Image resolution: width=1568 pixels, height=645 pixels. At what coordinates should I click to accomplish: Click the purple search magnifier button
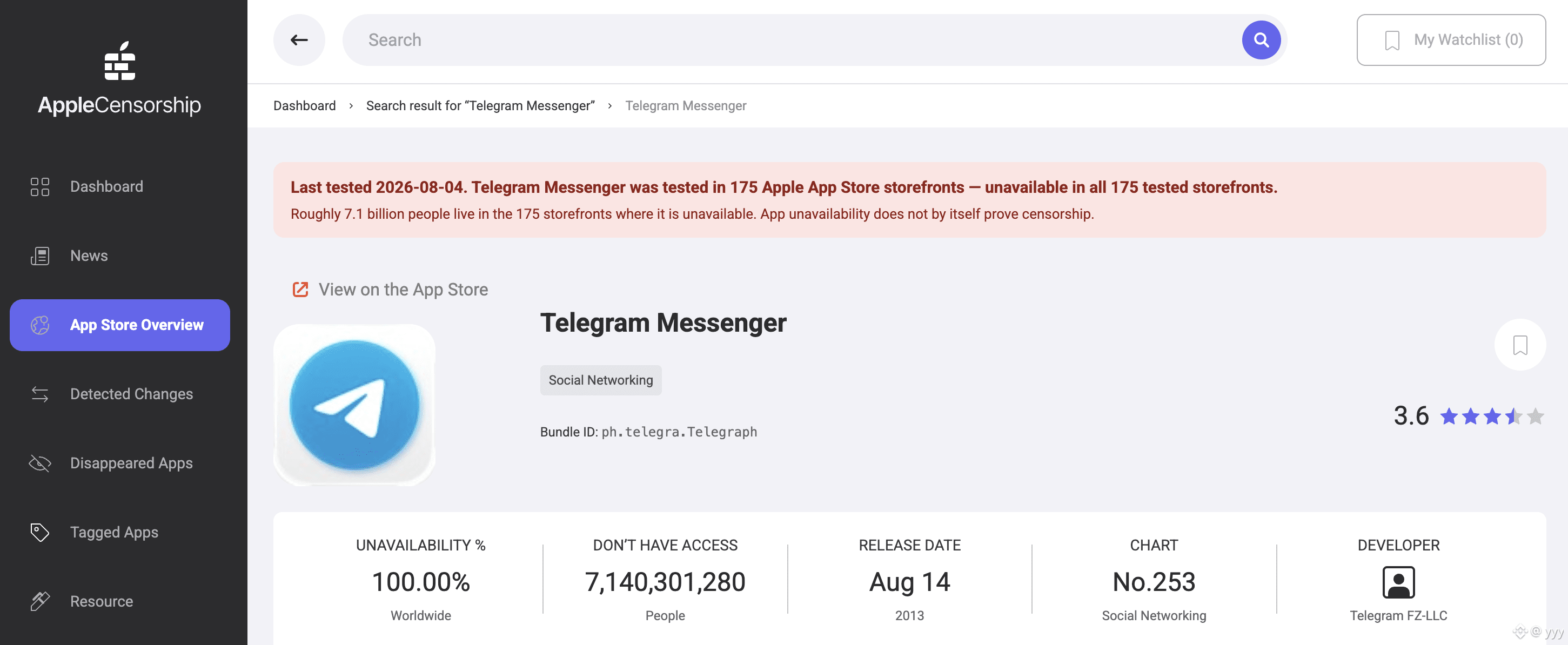click(x=1261, y=40)
